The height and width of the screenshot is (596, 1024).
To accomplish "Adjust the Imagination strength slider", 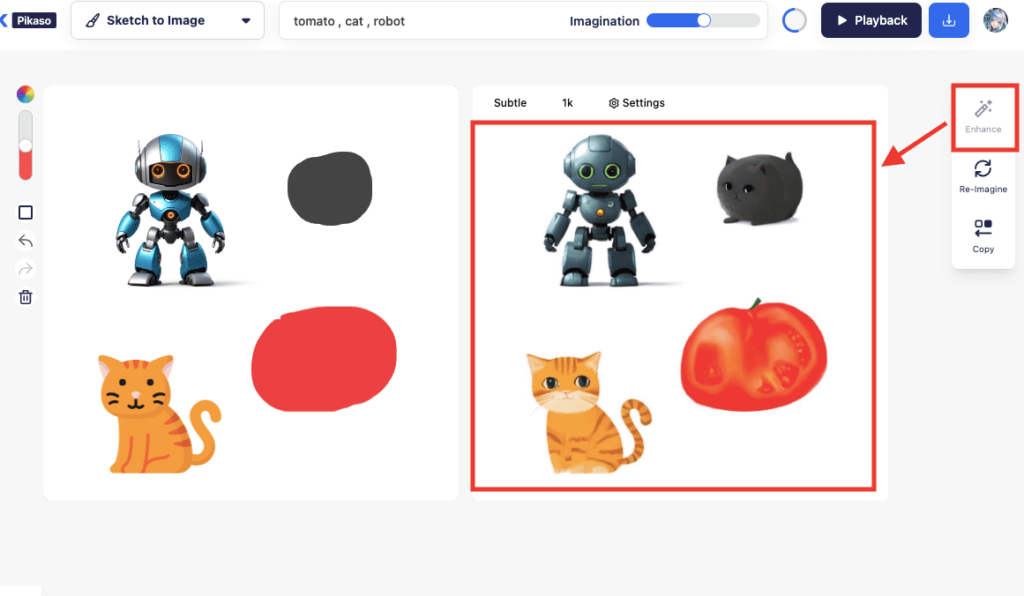I will tap(703, 19).
